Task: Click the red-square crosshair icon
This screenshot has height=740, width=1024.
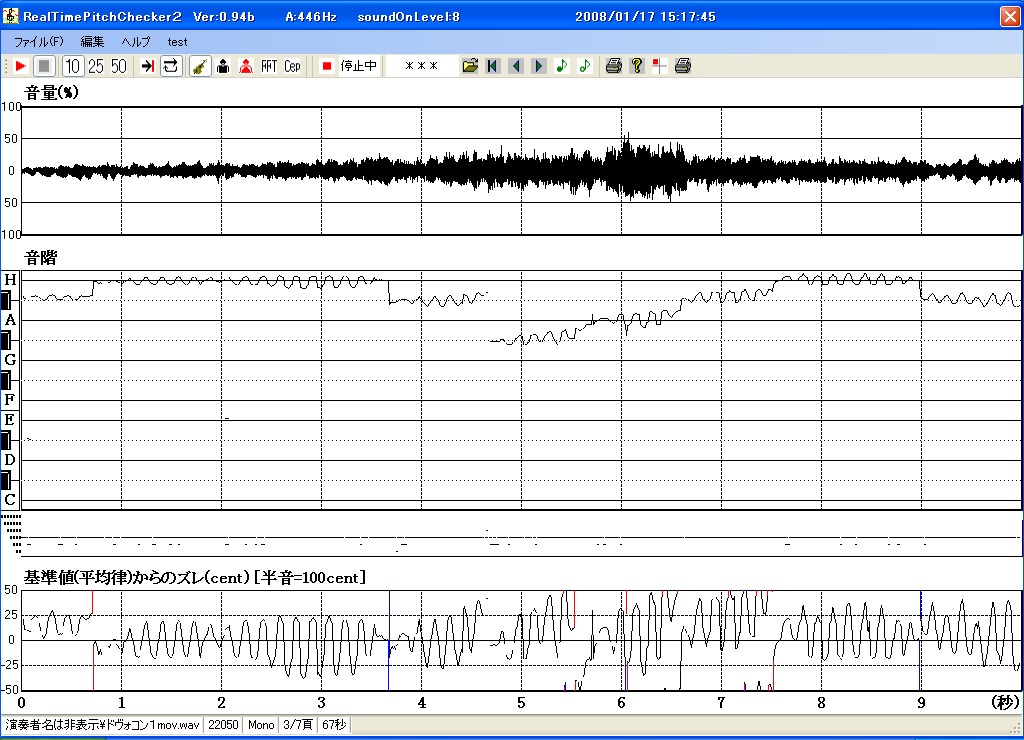Action: tap(660, 66)
